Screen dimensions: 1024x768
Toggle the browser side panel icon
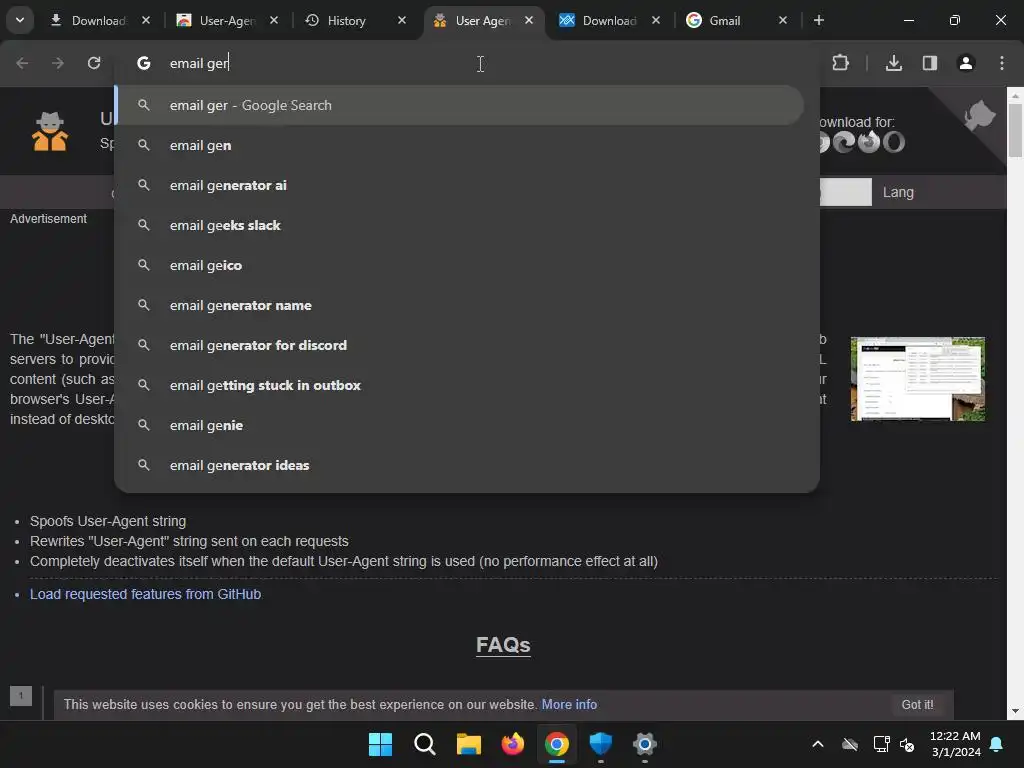point(930,63)
